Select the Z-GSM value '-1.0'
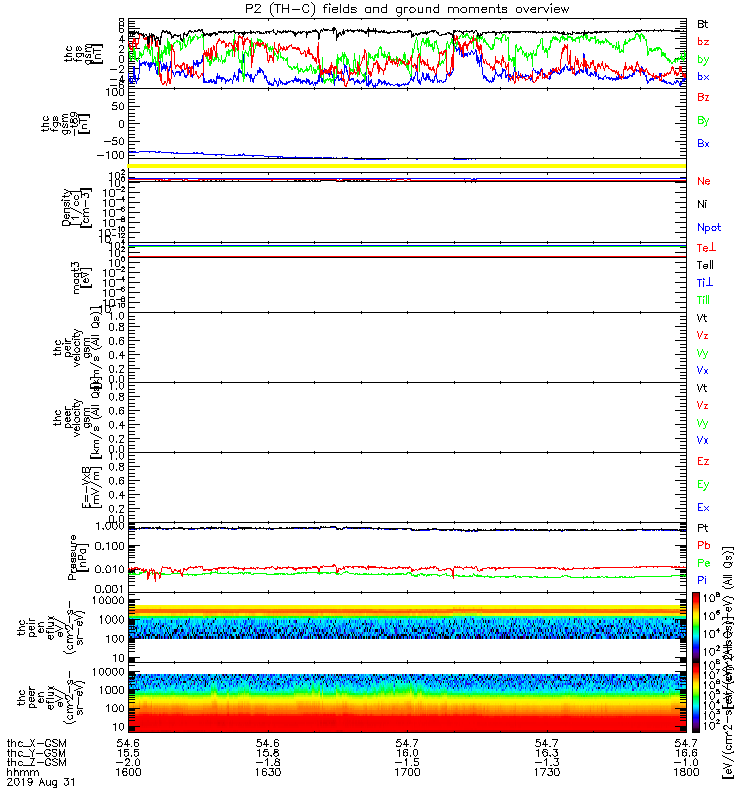The width and height of the screenshot is (750, 800). tap(686, 762)
